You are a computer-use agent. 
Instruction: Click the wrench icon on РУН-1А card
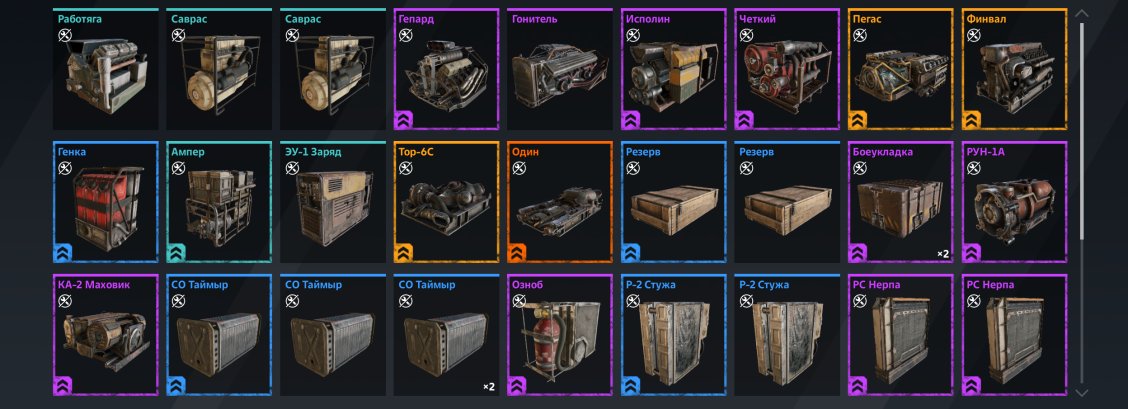coord(973,168)
